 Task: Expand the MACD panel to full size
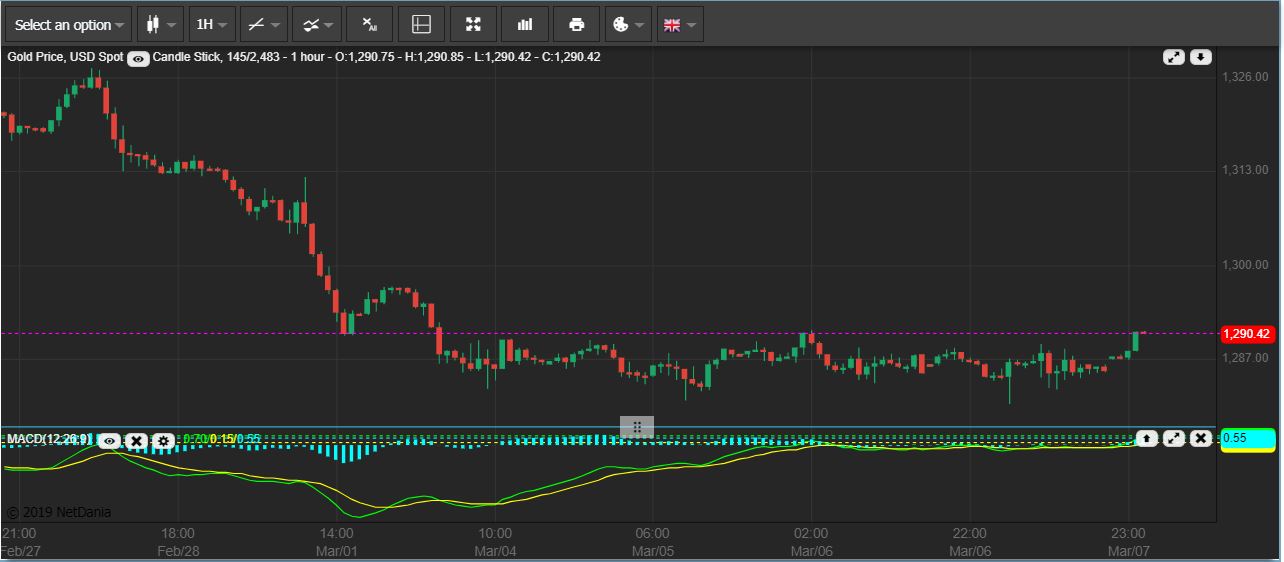(1174, 438)
